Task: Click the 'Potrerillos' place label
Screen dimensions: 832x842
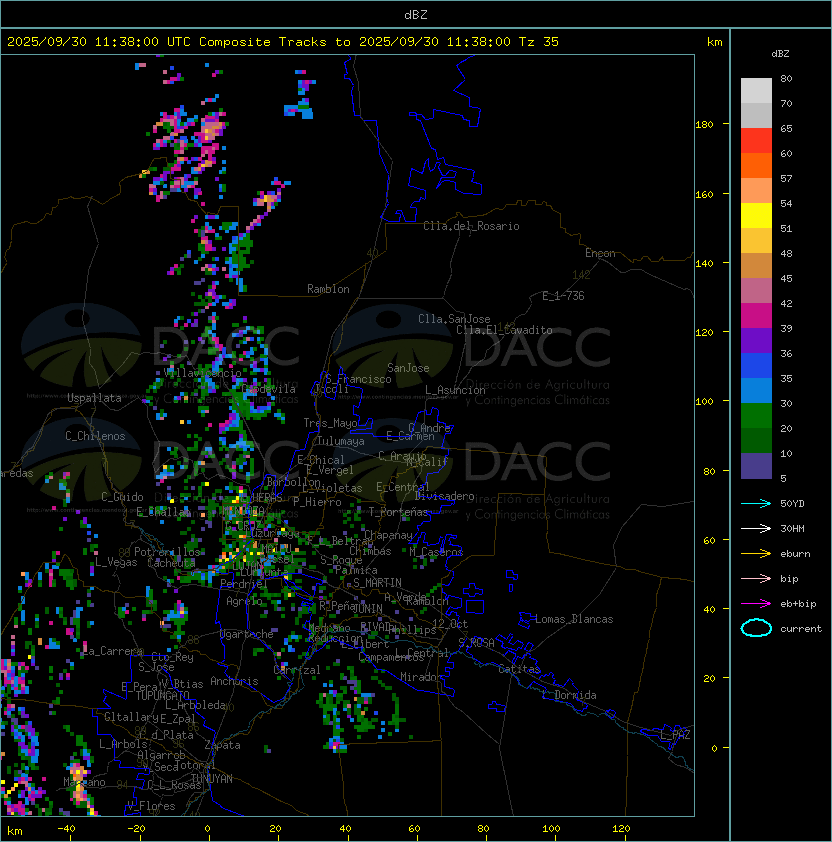Action: (167, 552)
